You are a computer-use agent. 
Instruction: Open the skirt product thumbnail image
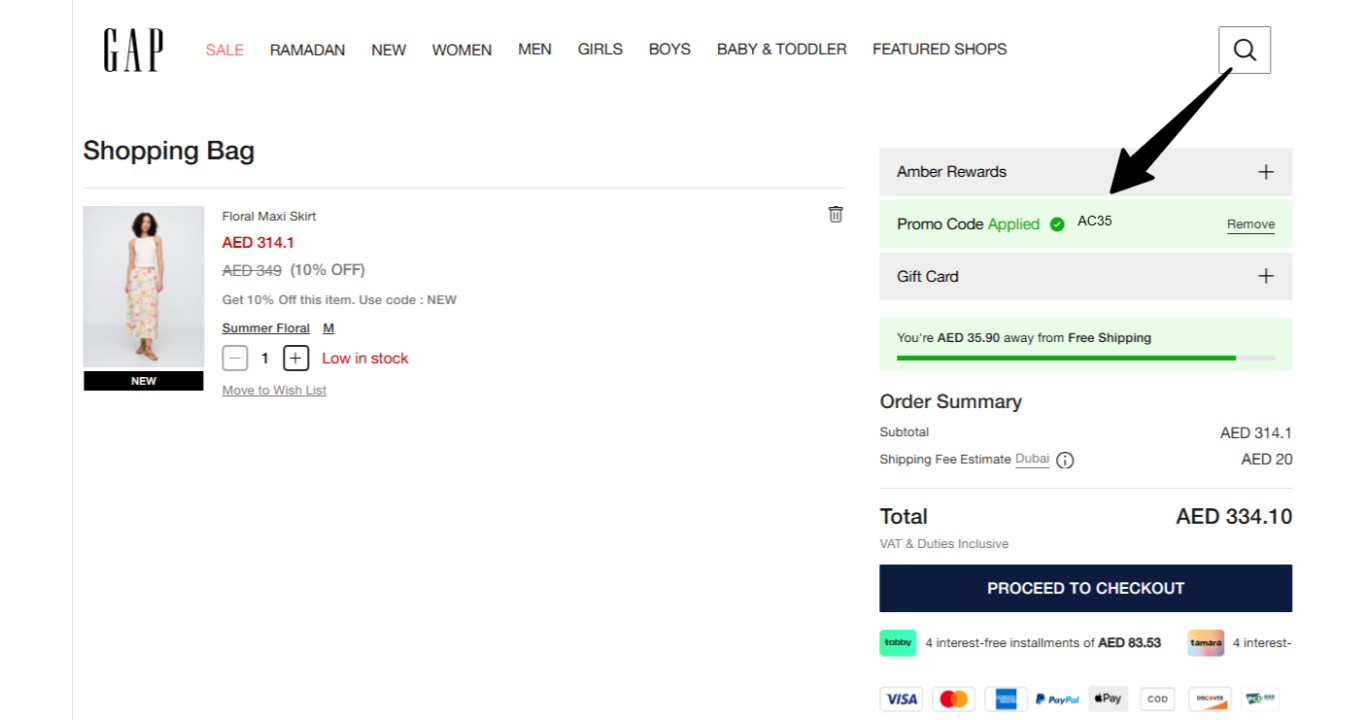pyautogui.click(x=143, y=287)
